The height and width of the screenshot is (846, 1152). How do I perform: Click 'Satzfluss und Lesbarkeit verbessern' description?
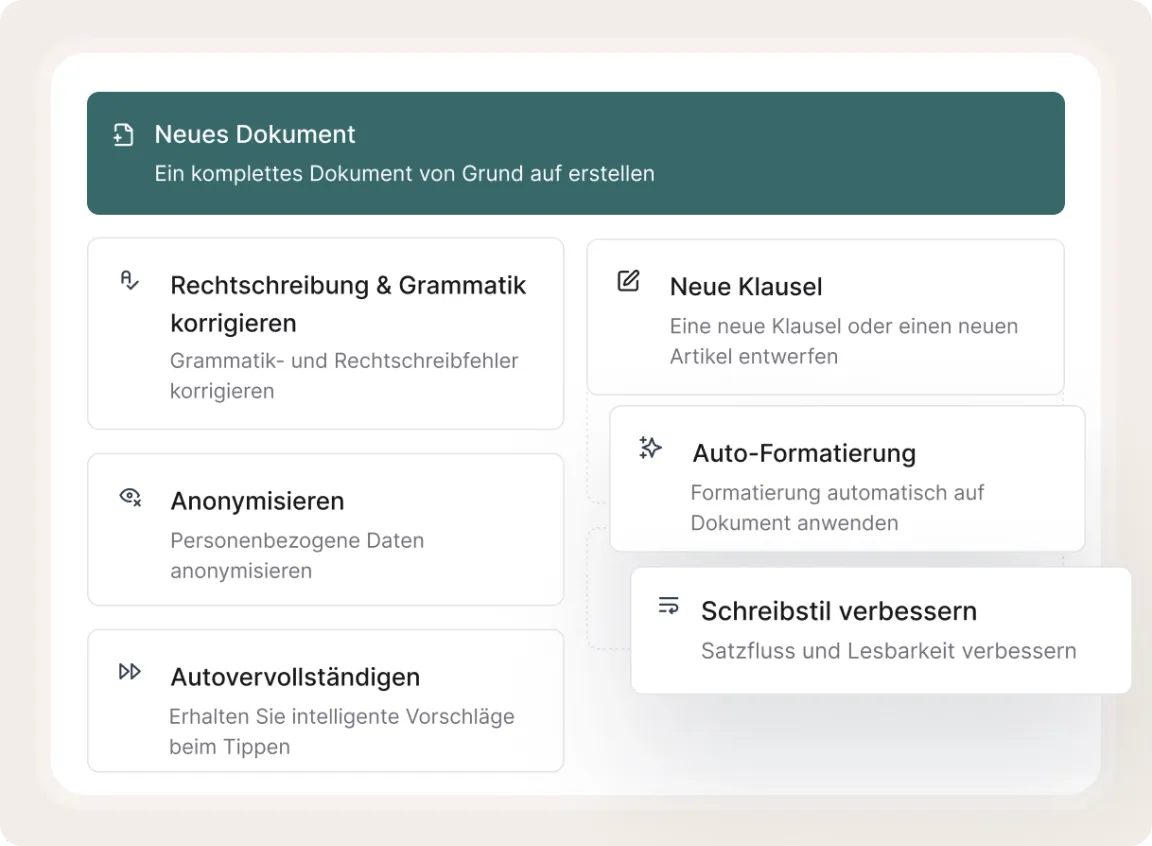click(888, 651)
